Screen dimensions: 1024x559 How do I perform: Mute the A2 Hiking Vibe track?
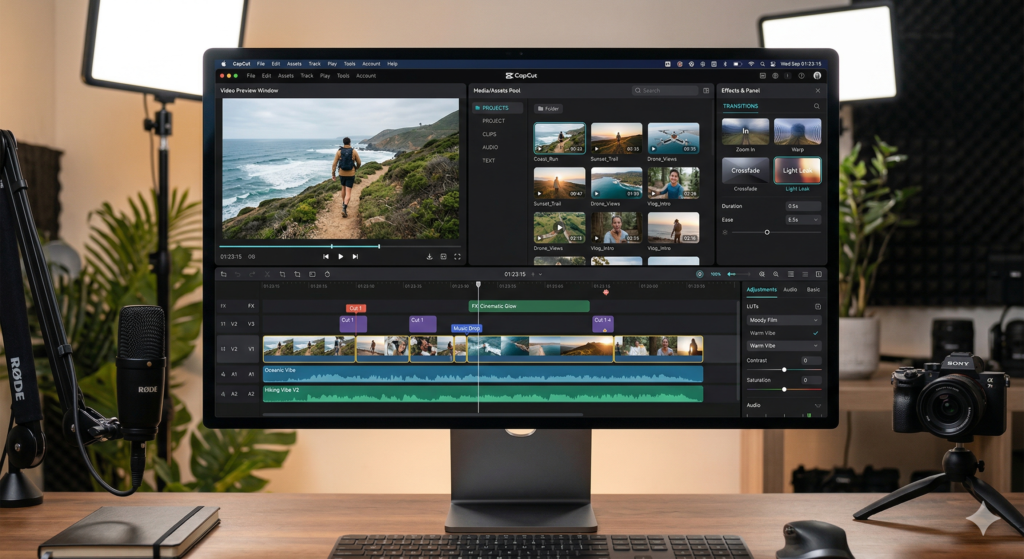pos(223,394)
